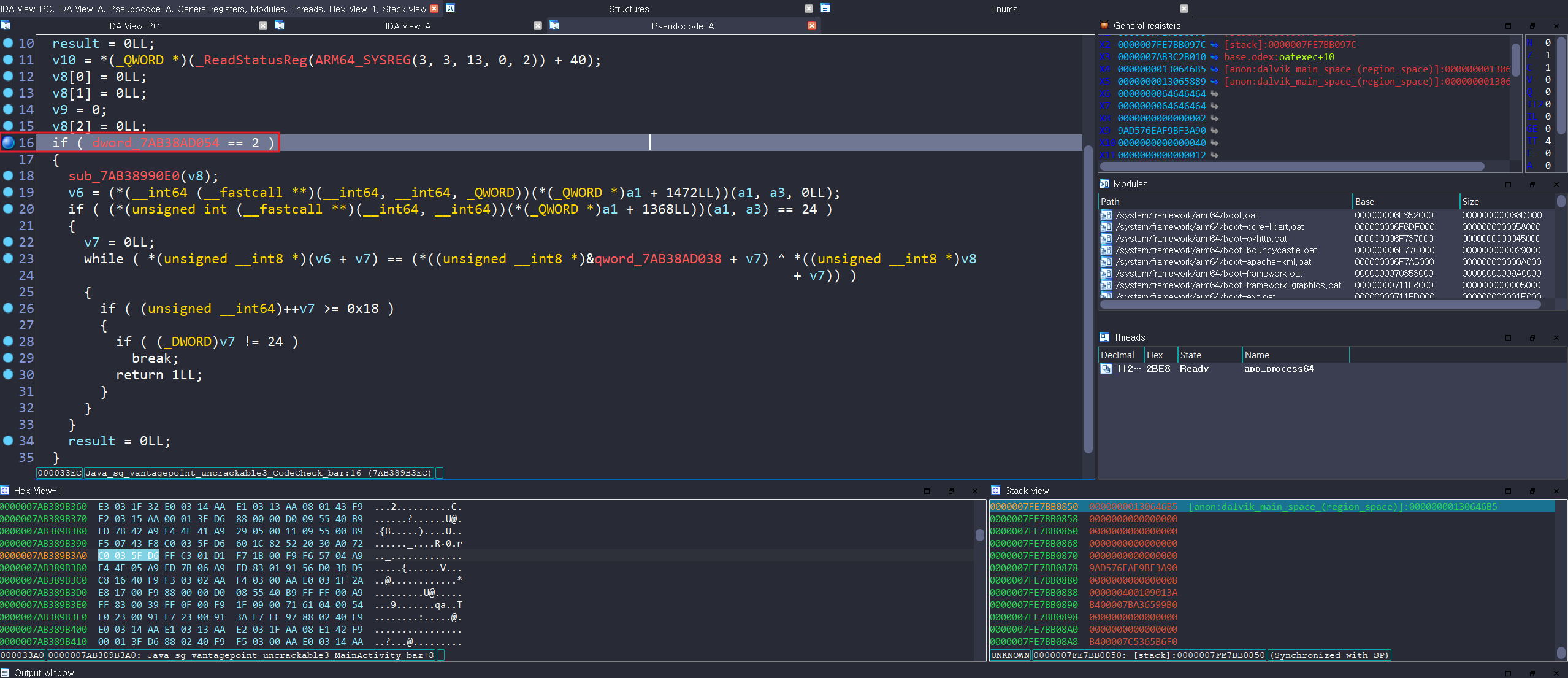Screen dimensions: 1568x678
Task: Sort modules by Size column
Action: tap(1508, 202)
